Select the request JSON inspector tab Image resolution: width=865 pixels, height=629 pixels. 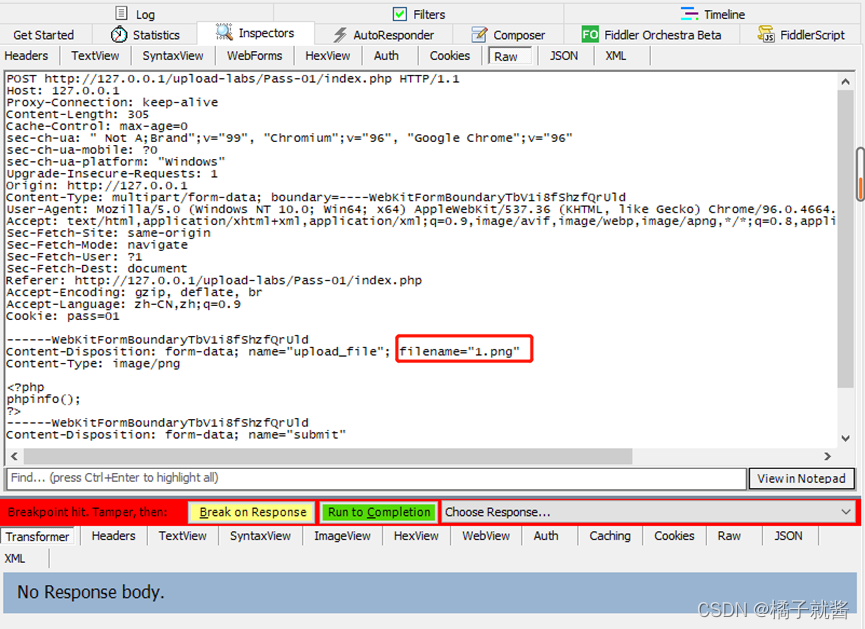pos(564,56)
